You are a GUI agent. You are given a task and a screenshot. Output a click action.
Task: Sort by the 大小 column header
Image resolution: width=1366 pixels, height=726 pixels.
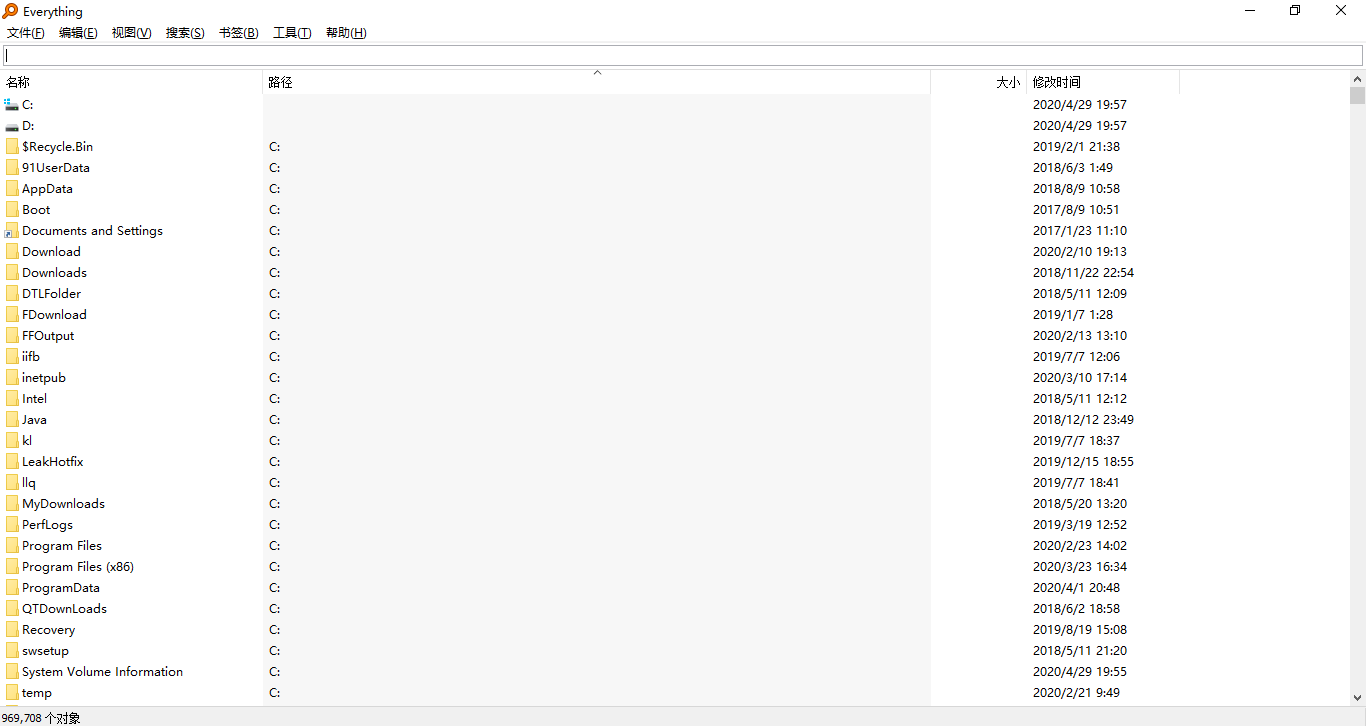[x=979, y=82]
